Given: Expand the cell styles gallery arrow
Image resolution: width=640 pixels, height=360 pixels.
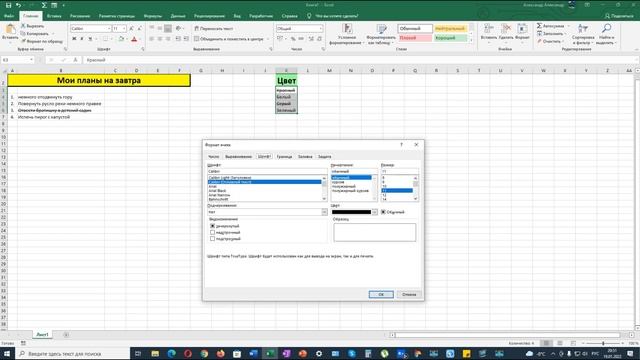Looking at the screenshot, I should pos(471,40).
